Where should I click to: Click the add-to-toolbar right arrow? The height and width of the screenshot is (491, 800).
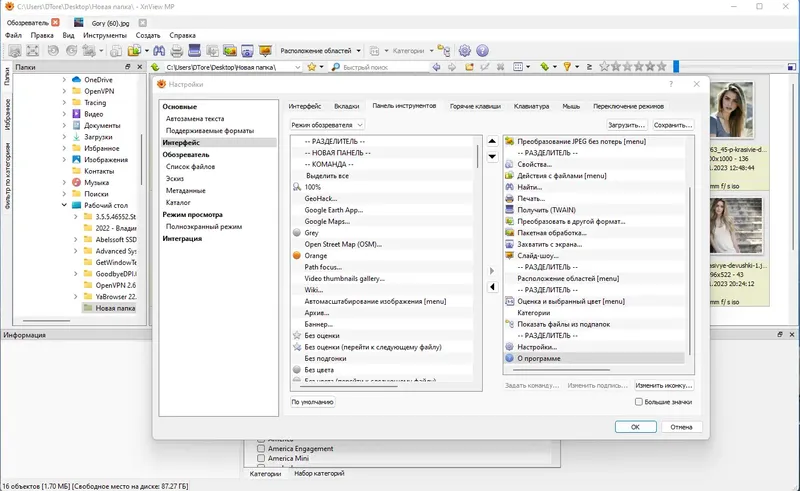491,271
